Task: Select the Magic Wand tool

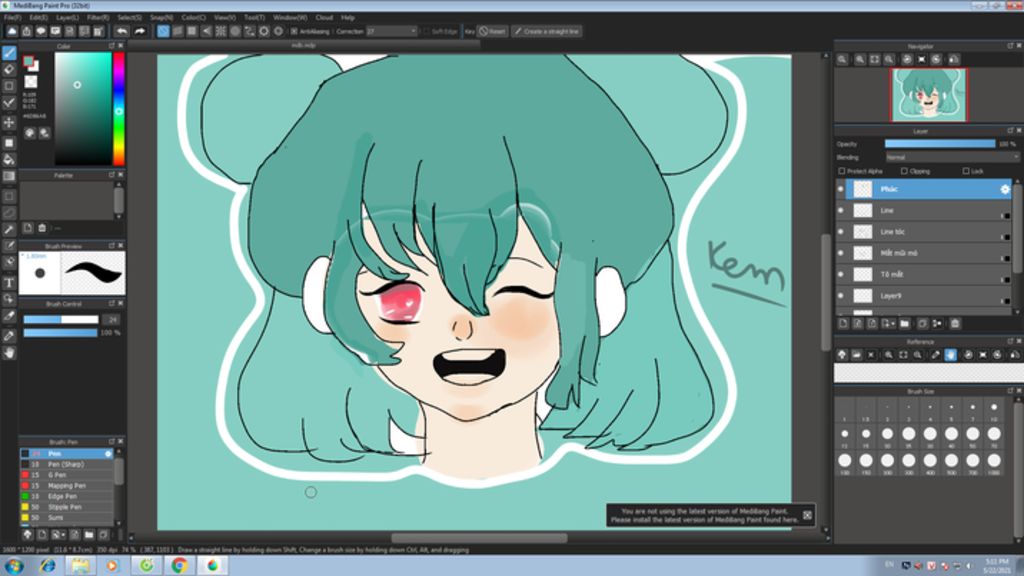Action: coord(9,230)
